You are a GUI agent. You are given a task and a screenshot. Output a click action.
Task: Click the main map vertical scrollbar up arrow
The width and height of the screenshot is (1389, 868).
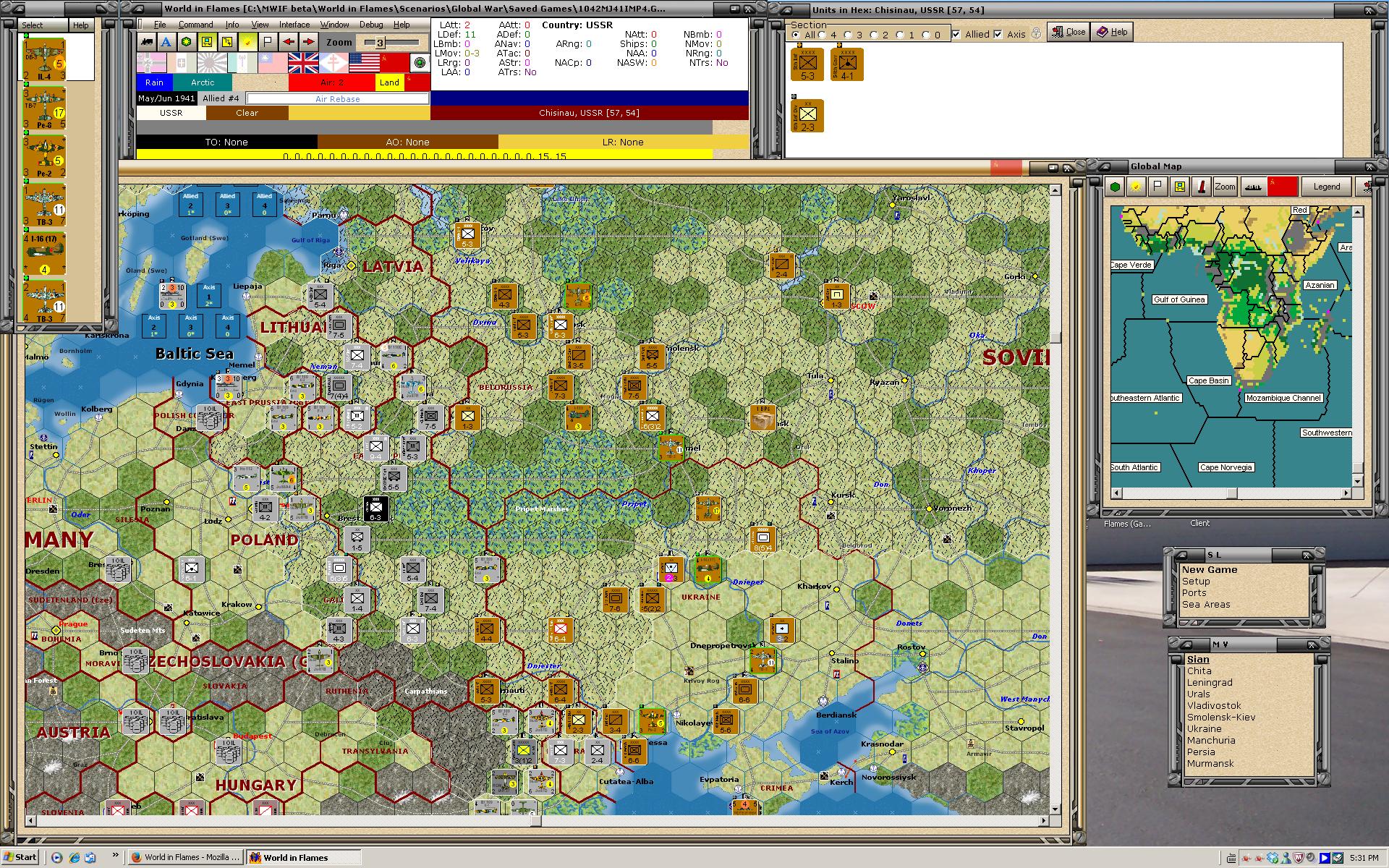pyautogui.click(x=1055, y=191)
